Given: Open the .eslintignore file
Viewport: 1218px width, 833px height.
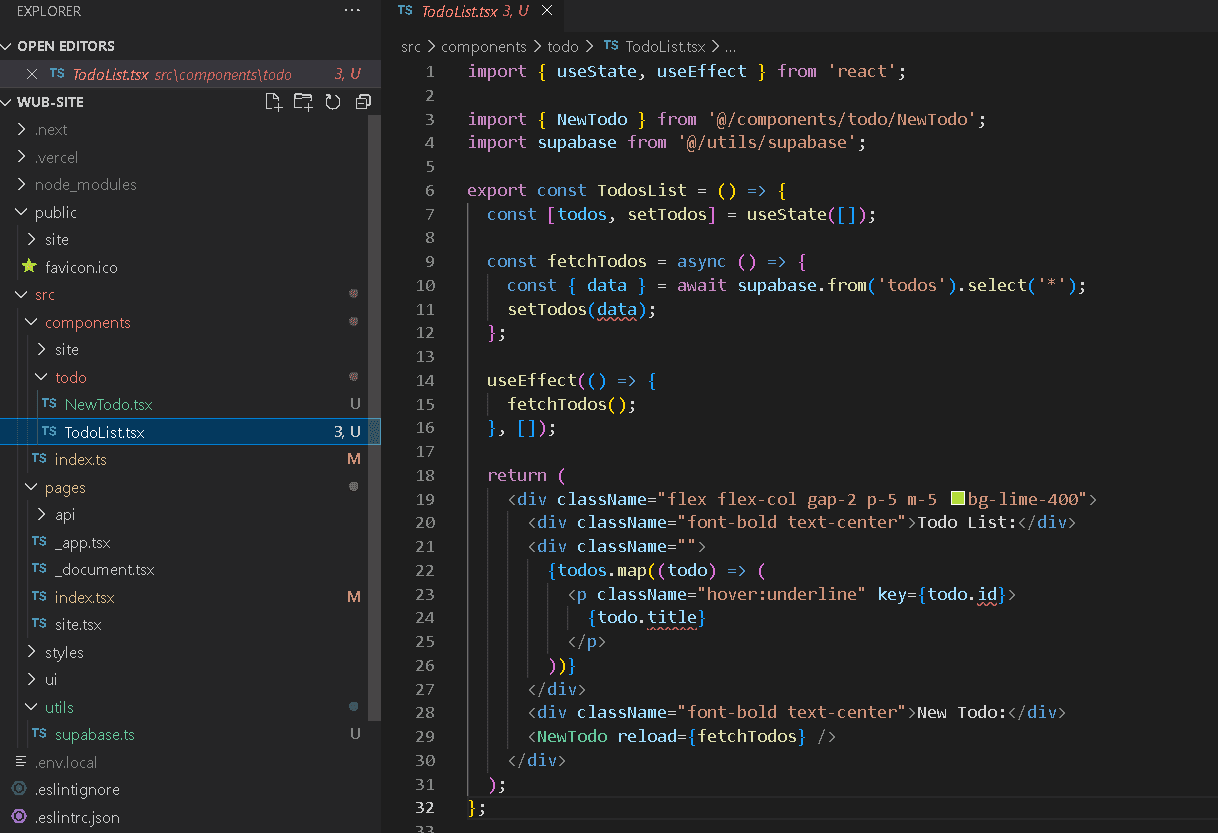Looking at the screenshot, I should click(x=76, y=789).
